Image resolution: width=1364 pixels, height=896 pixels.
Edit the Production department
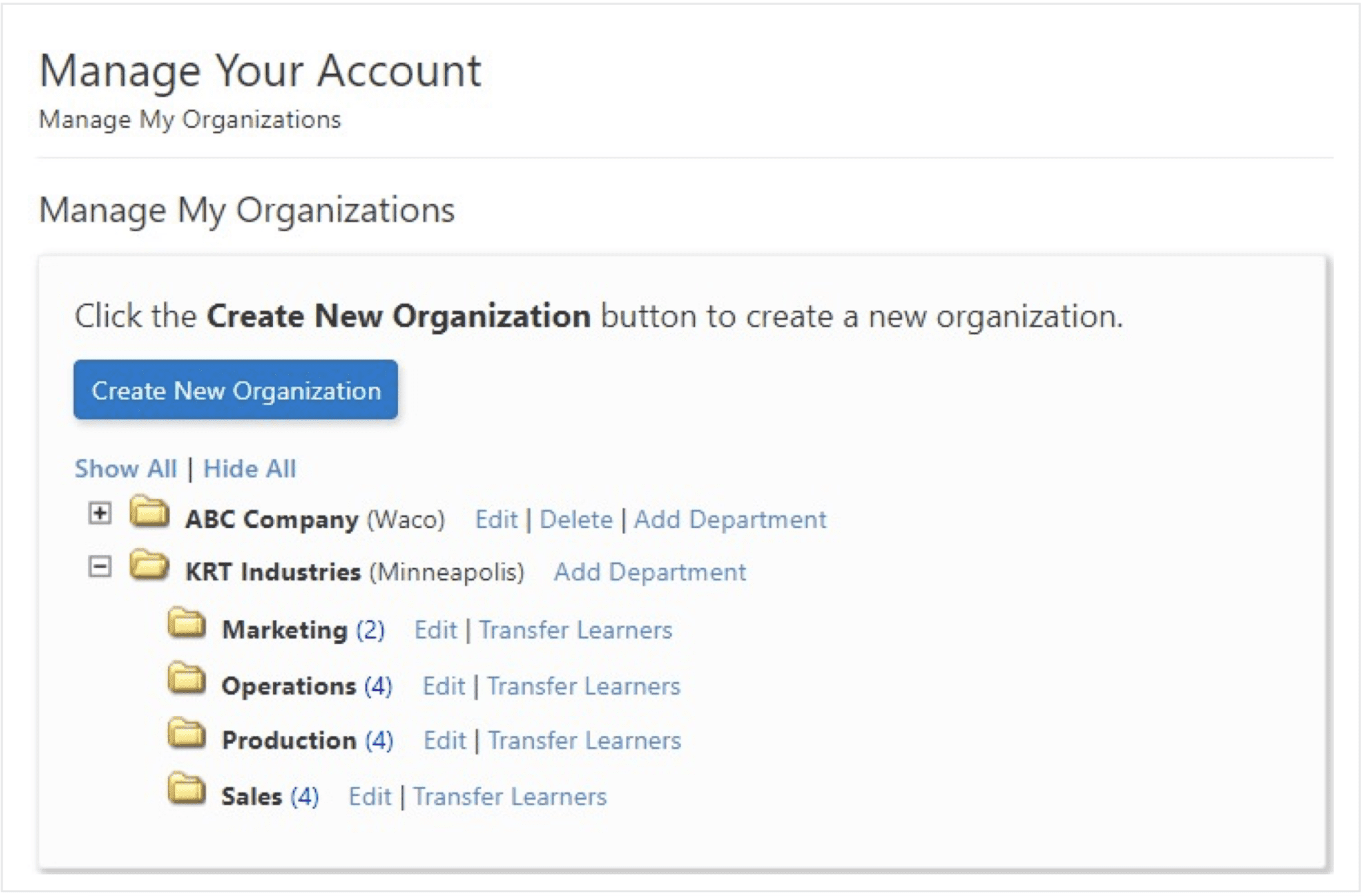(x=445, y=740)
